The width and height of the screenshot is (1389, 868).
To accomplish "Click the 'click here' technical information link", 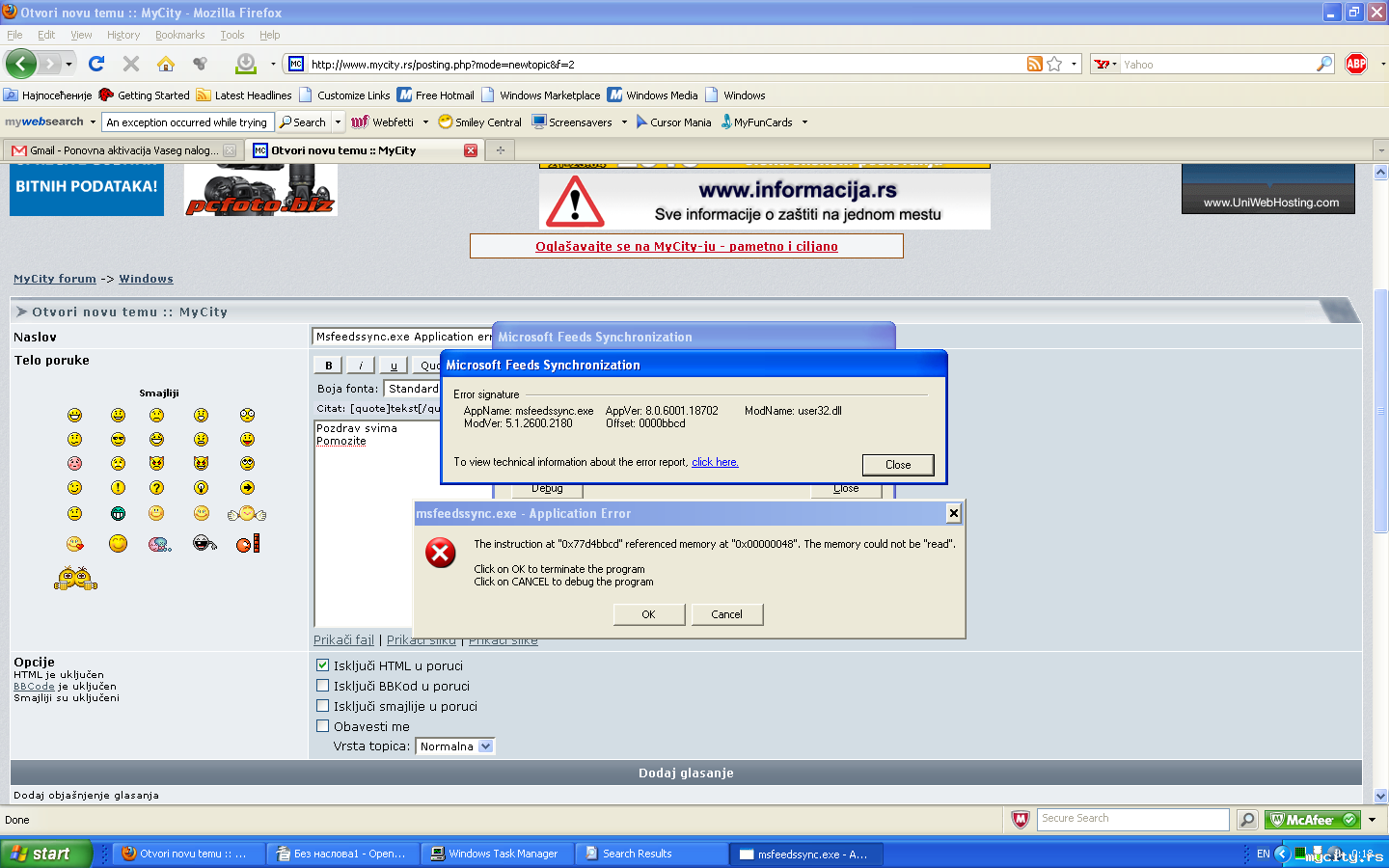I will (x=715, y=462).
